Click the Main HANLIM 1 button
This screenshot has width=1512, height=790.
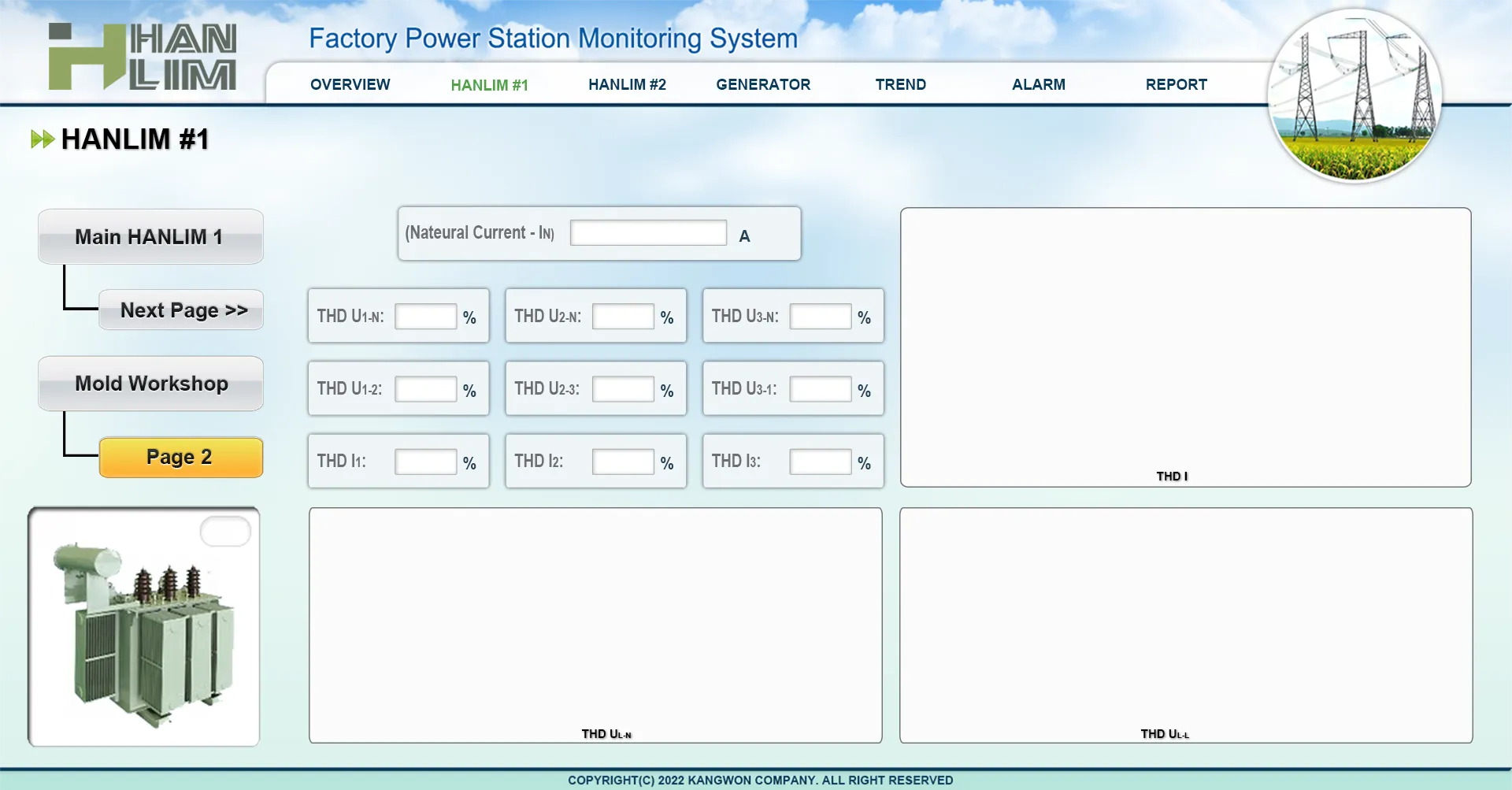150,236
